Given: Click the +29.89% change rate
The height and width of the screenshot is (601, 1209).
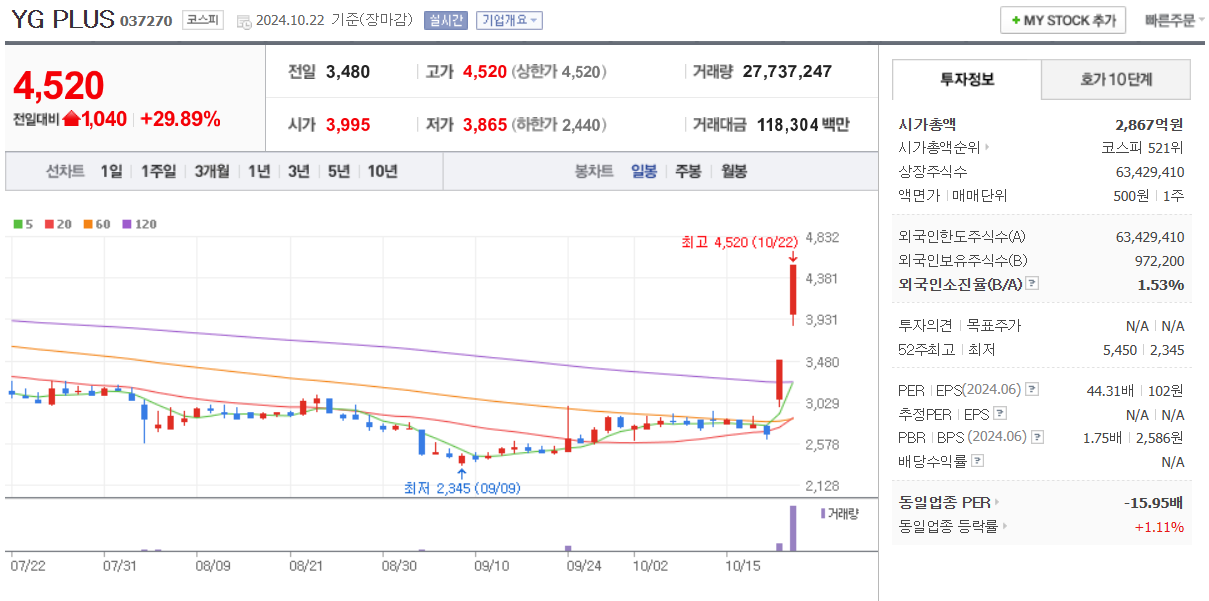Looking at the screenshot, I should tap(180, 119).
